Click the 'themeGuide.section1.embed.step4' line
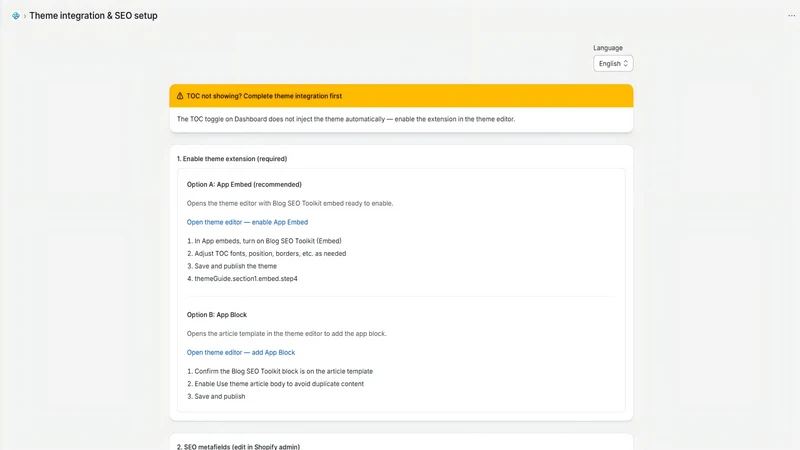800x450 pixels. click(x=242, y=279)
